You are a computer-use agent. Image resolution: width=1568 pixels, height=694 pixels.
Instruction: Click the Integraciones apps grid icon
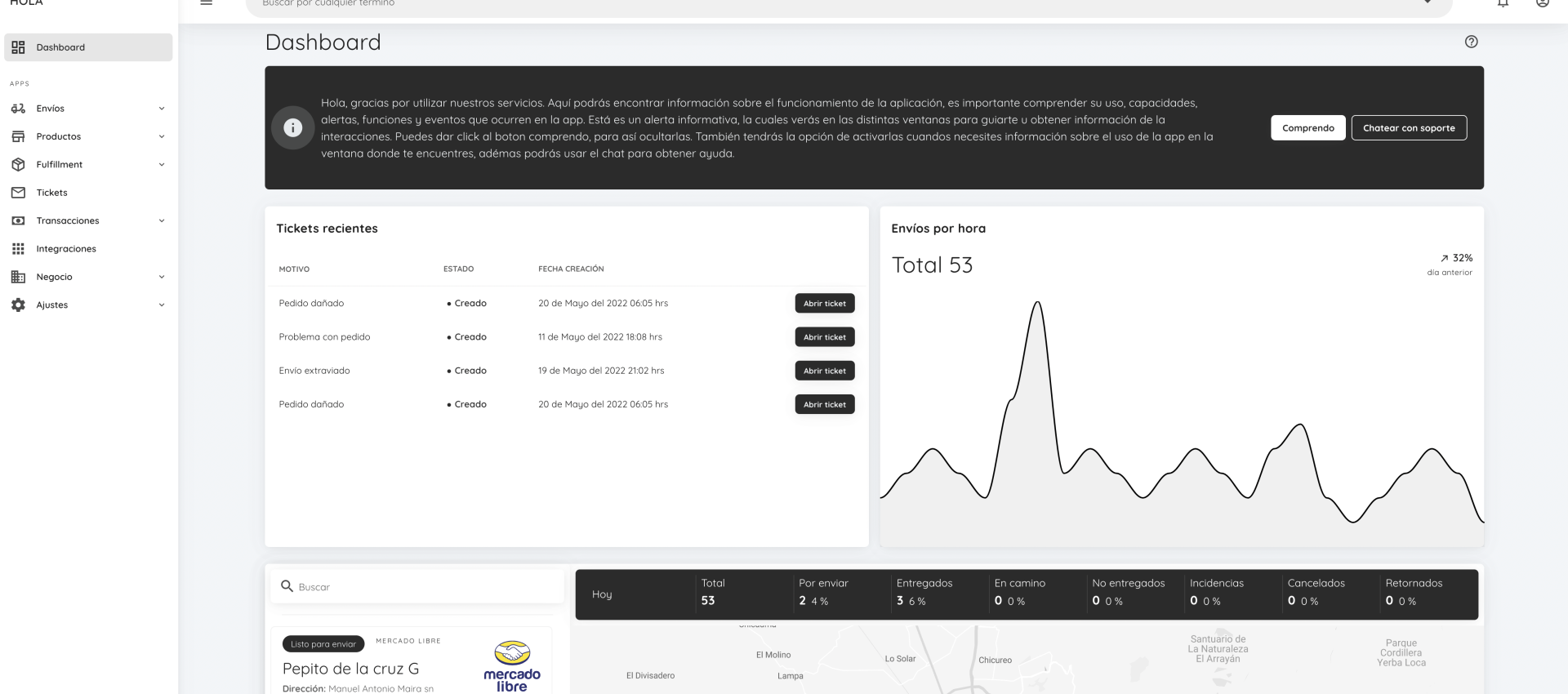18,249
